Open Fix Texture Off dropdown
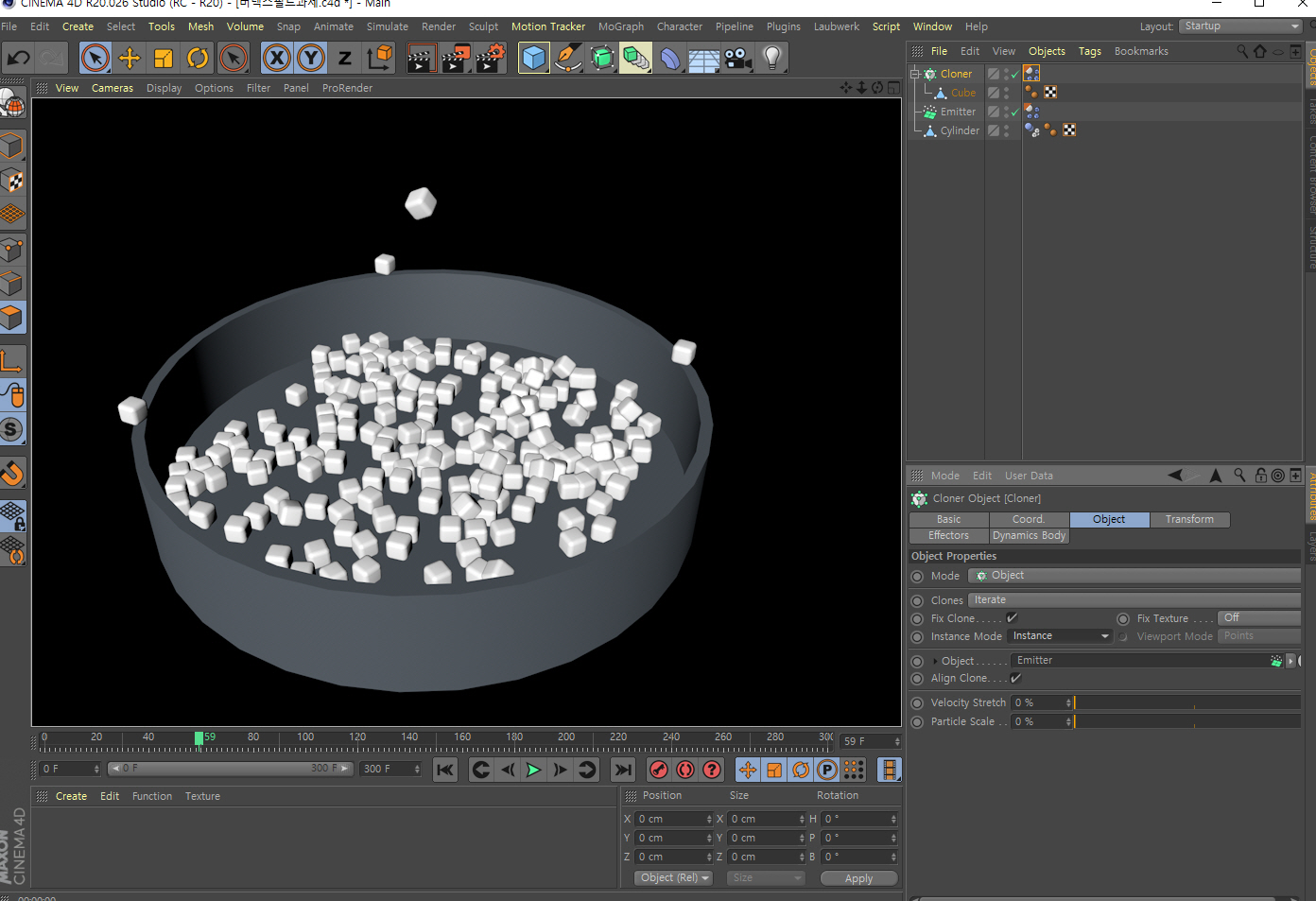The width and height of the screenshot is (1316, 901). (x=1258, y=618)
